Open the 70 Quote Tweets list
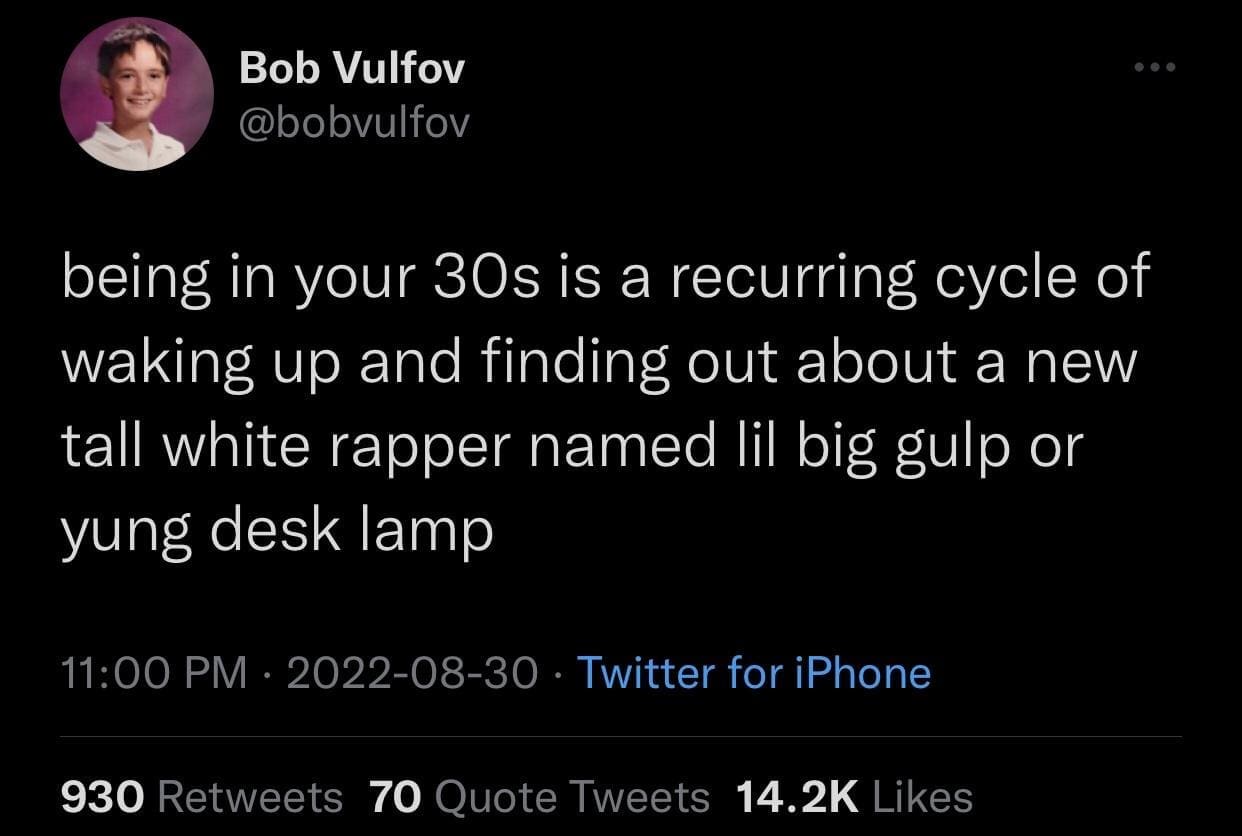The width and height of the screenshot is (1242, 836). point(539,797)
